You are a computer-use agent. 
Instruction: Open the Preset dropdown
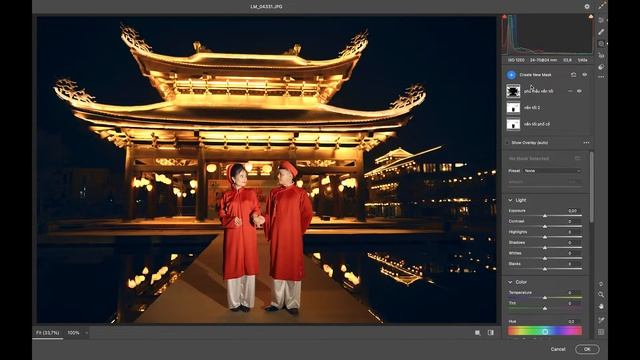pyautogui.click(x=552, y=171)
